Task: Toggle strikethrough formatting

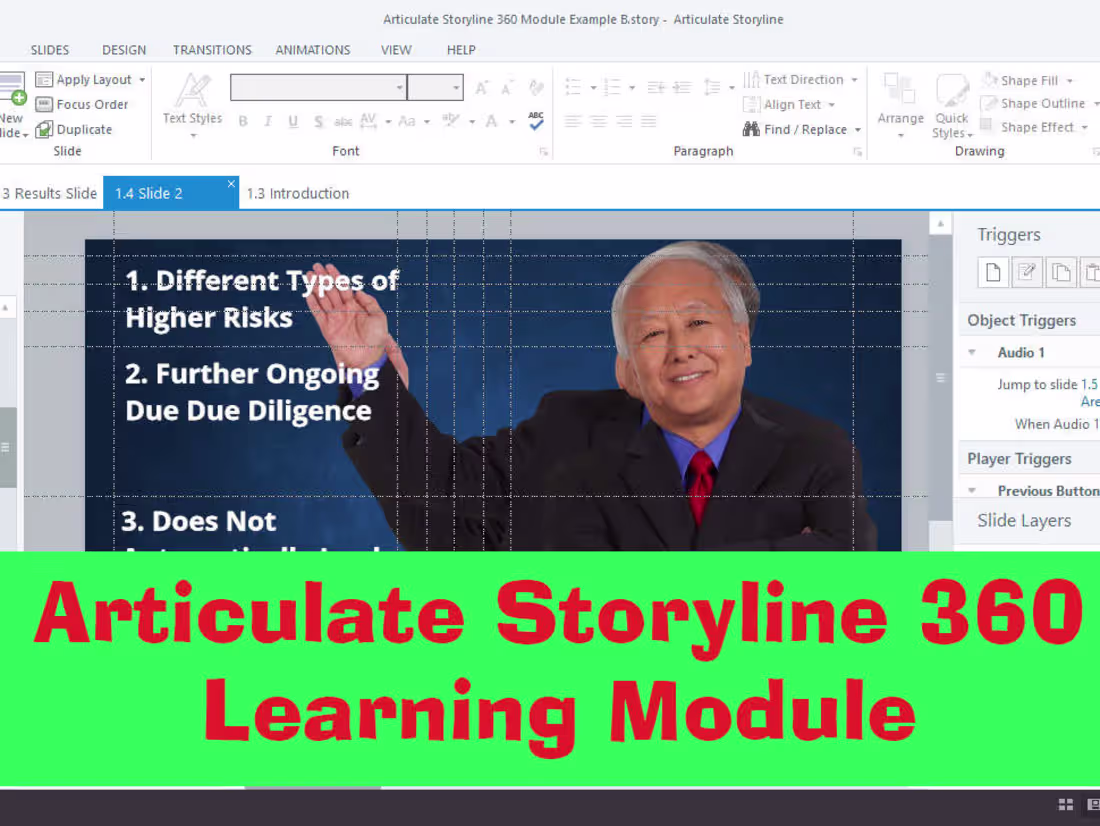Action: [x=343, y=121]
